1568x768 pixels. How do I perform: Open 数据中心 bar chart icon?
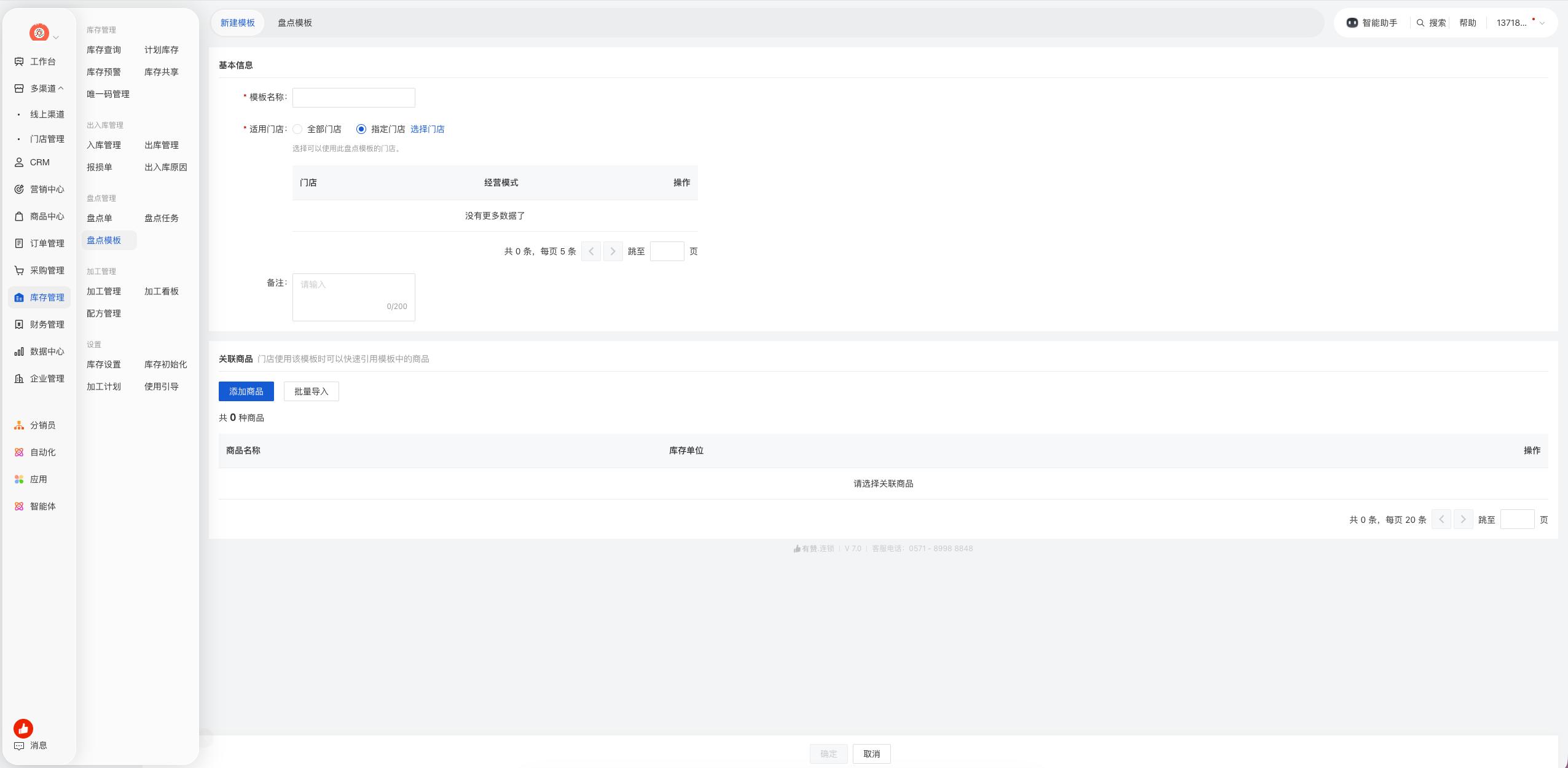pos(19,351)
